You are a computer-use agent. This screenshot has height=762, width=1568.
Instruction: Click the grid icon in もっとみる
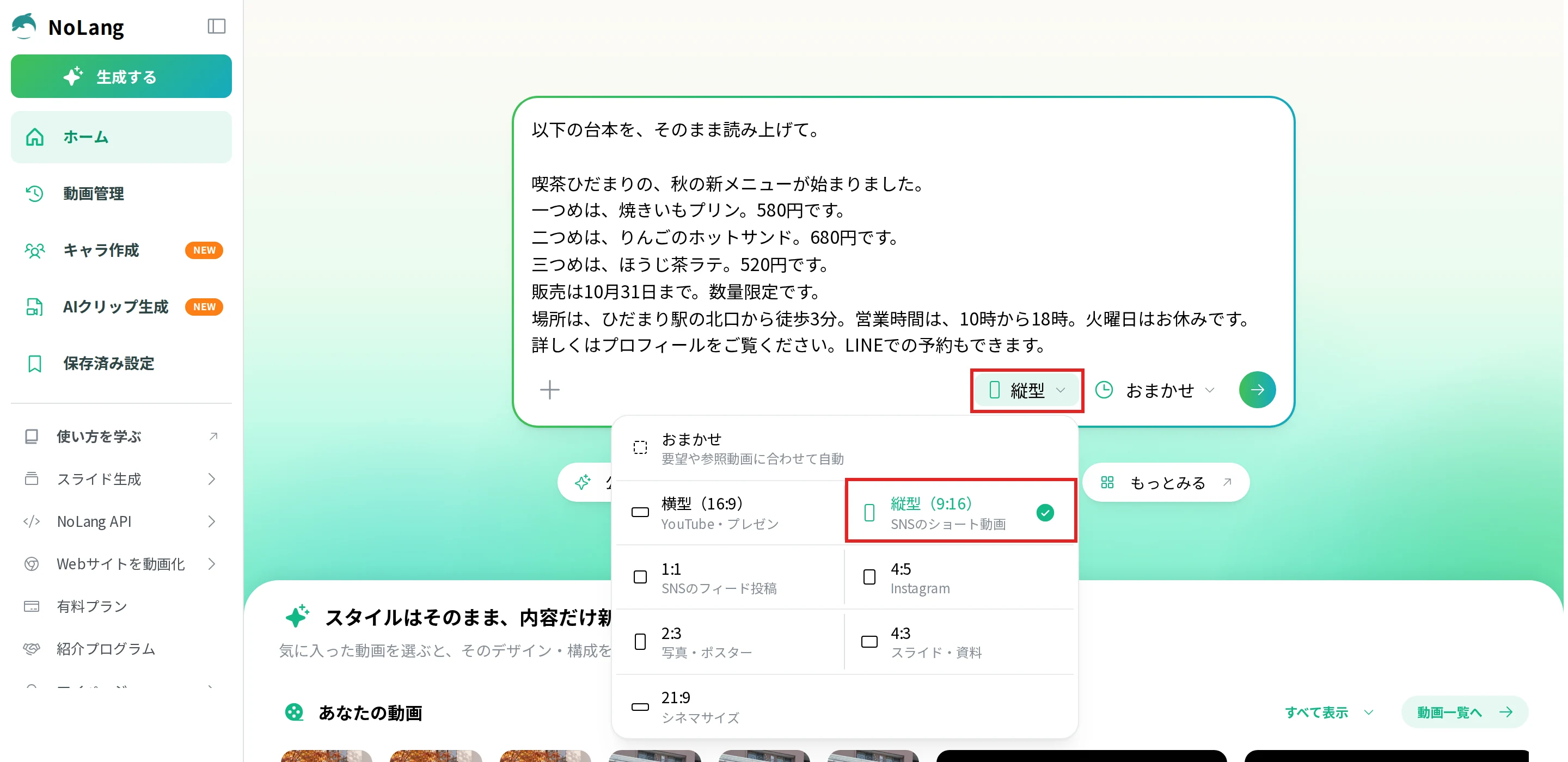1107,483
